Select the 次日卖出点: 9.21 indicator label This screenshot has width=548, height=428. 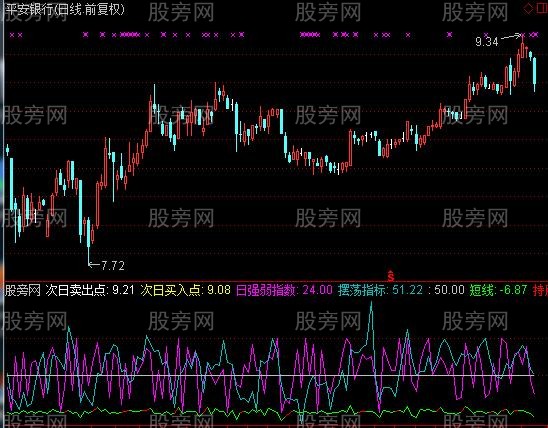[x=89, y=290]
